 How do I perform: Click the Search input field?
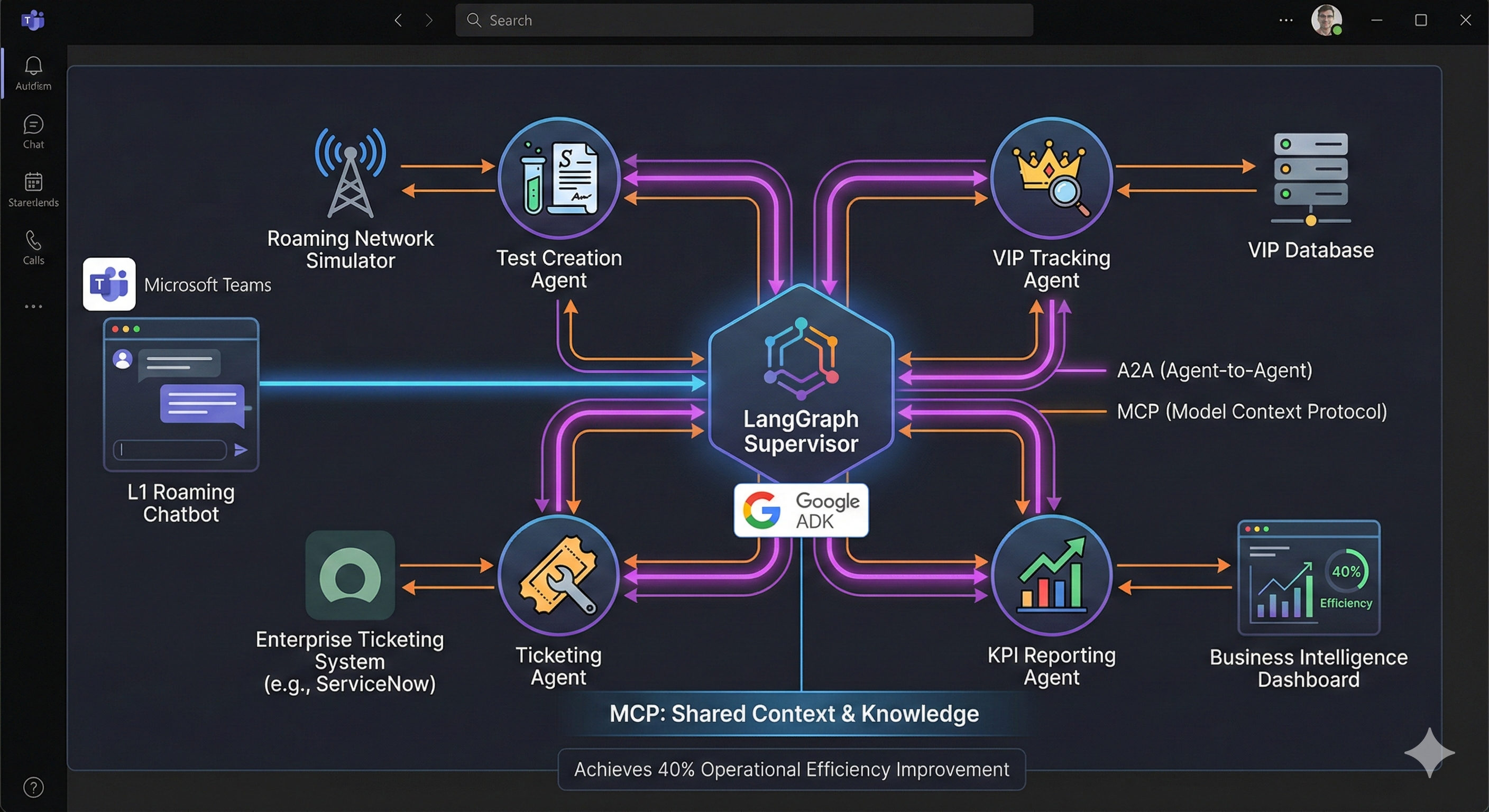pyautogui.click(x=744, y=20)
